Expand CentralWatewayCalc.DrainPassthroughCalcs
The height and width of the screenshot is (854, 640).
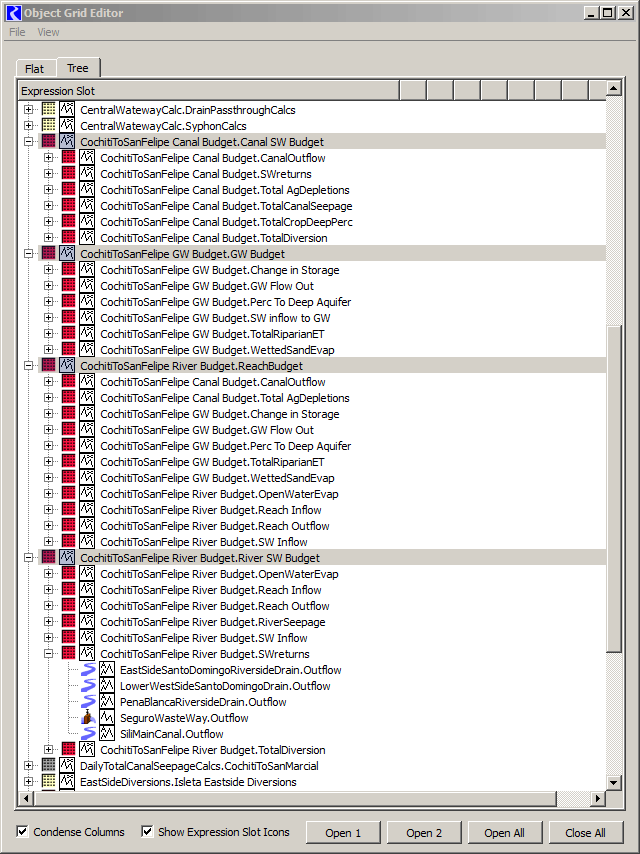28,109
